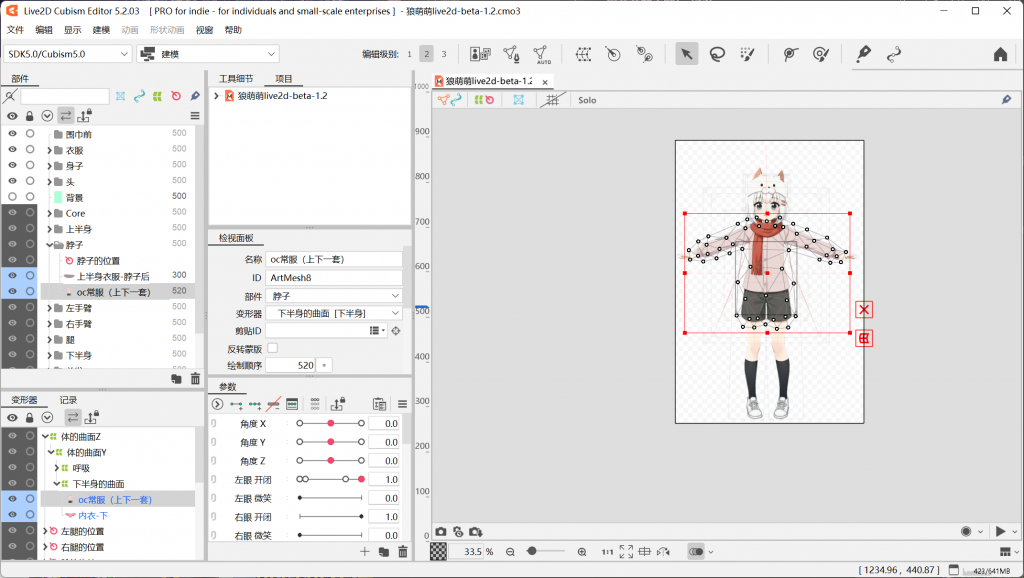Select the deform brush tool
Image resolution: width=1024 pixels, height=578 pixels.
coord(821,54)
